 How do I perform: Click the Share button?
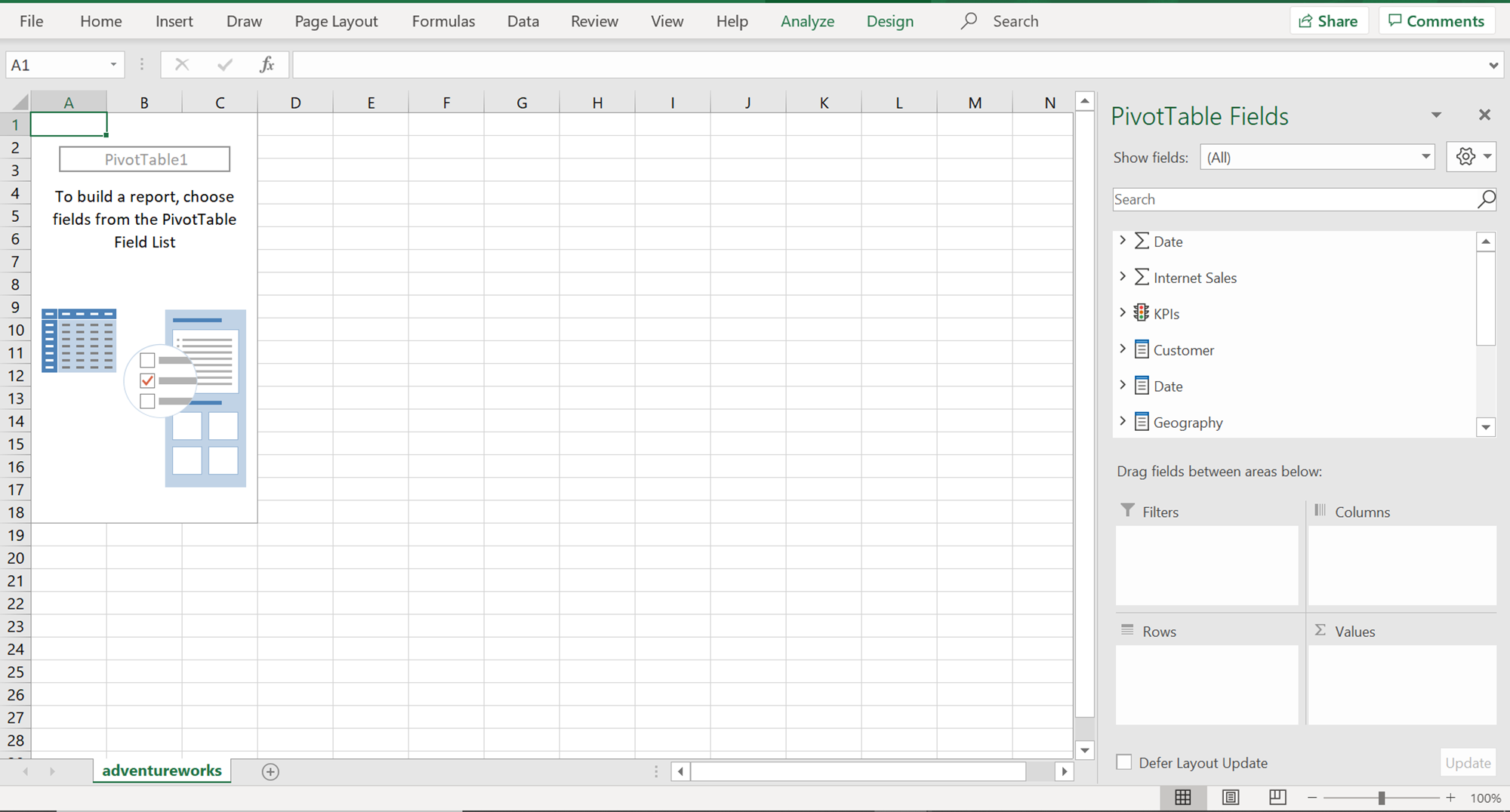pos(1329,21)
